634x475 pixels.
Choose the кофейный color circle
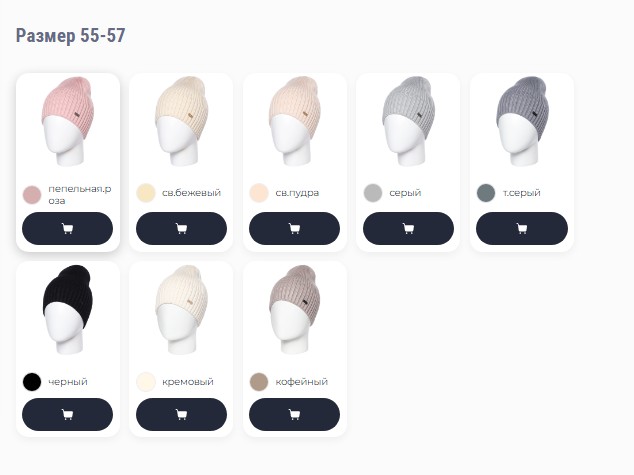[259, 382]
